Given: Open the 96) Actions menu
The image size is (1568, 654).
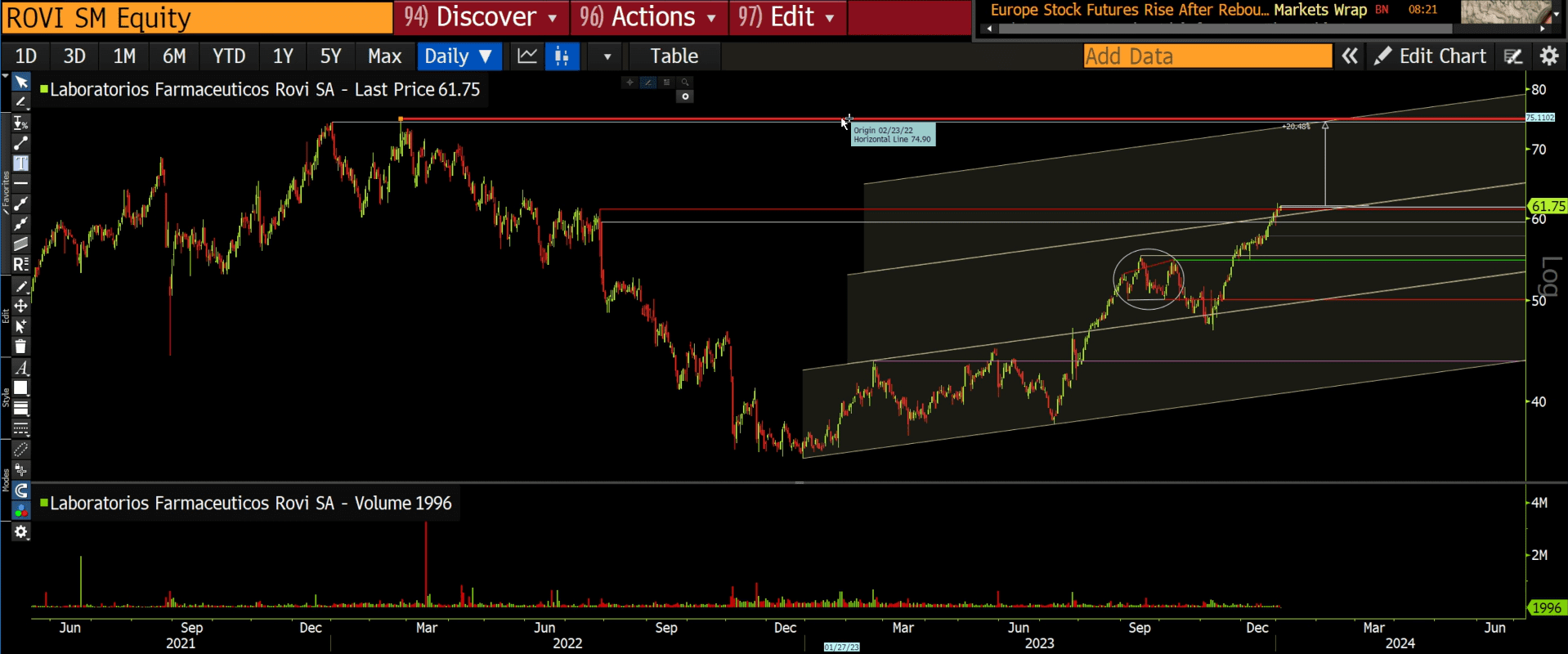Looking at the screenshot, I should tap(648, 17).
